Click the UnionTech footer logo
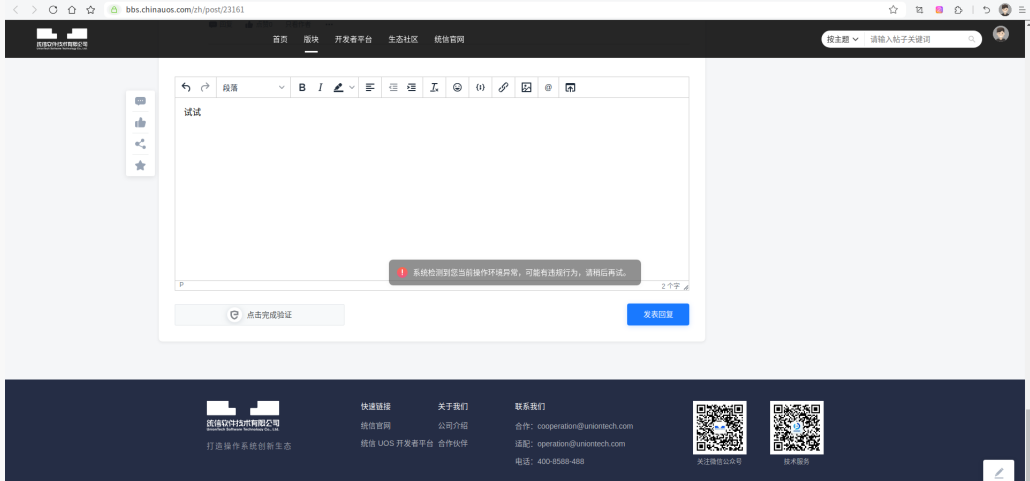1030x481 pixels. [242, 416]
